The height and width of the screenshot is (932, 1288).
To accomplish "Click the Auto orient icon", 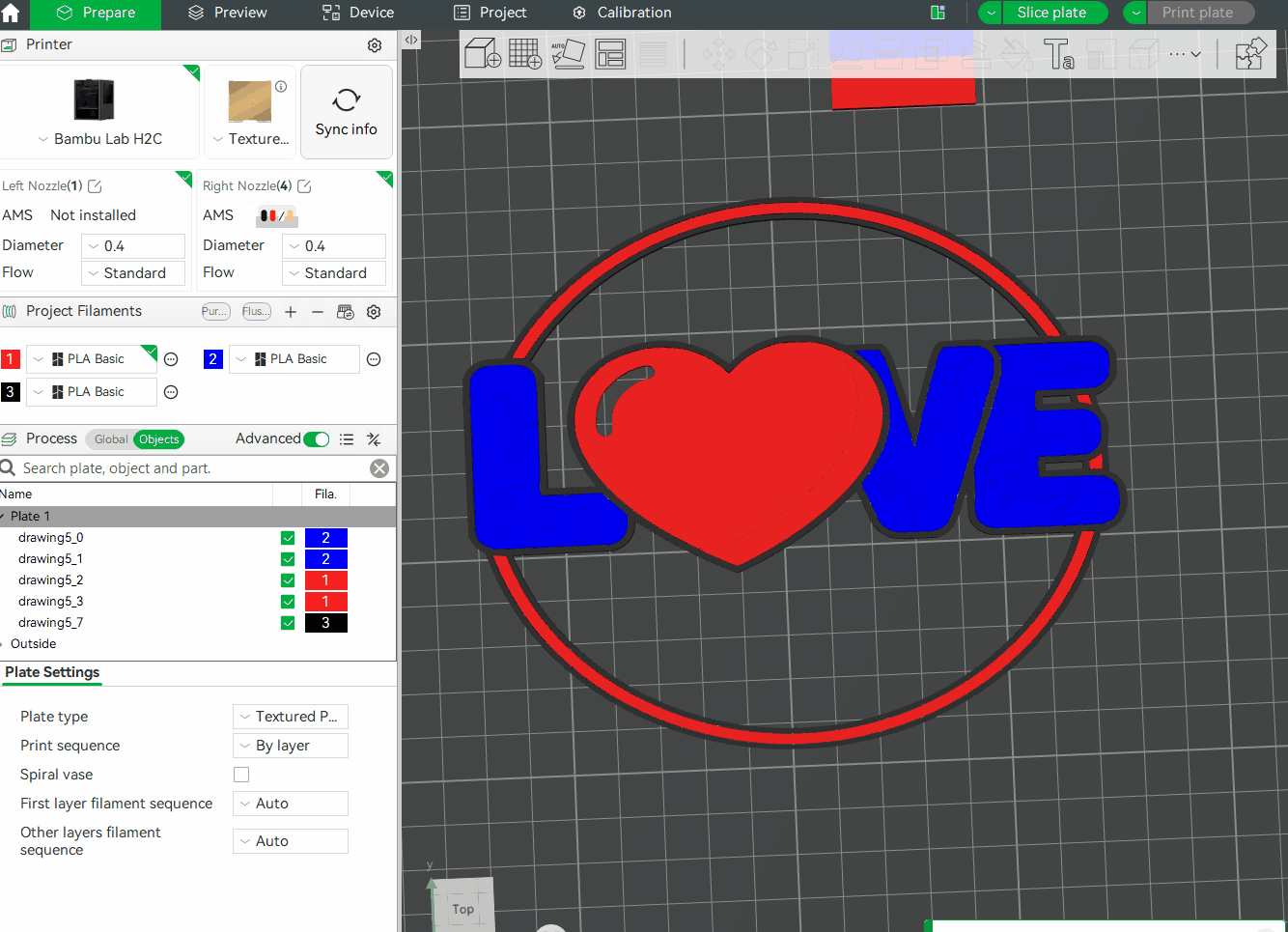I will coord(568,53).
